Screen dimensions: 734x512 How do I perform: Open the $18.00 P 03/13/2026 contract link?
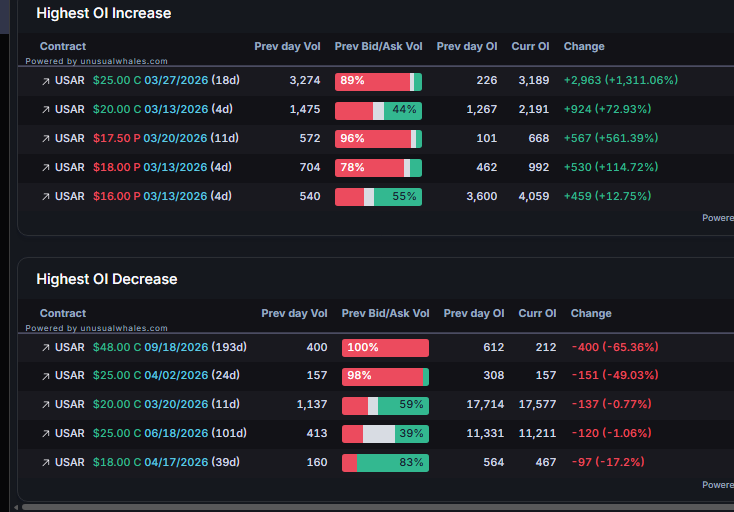(162, 167)
